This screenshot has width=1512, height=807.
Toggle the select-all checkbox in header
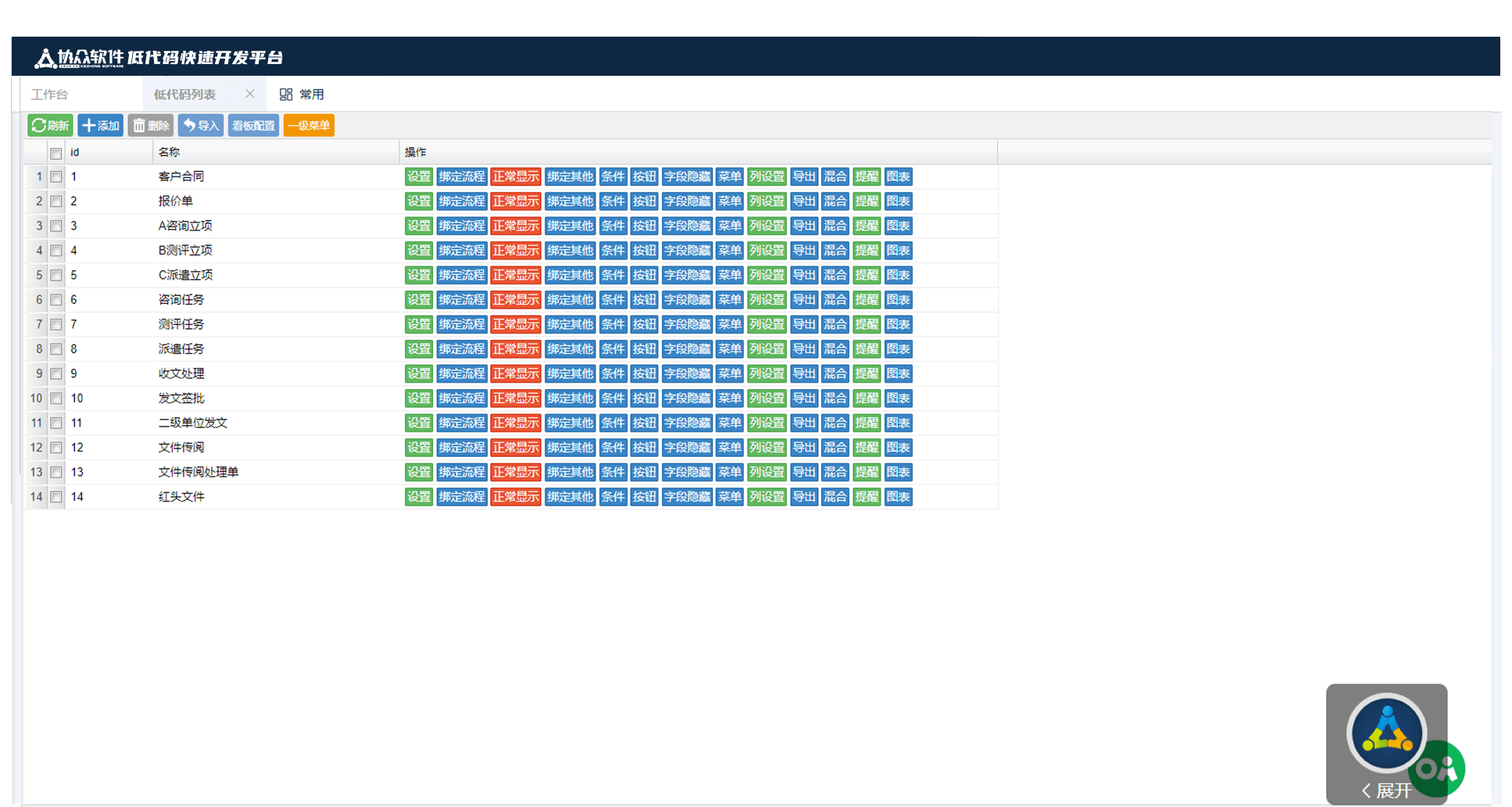(x=56, y=153)
